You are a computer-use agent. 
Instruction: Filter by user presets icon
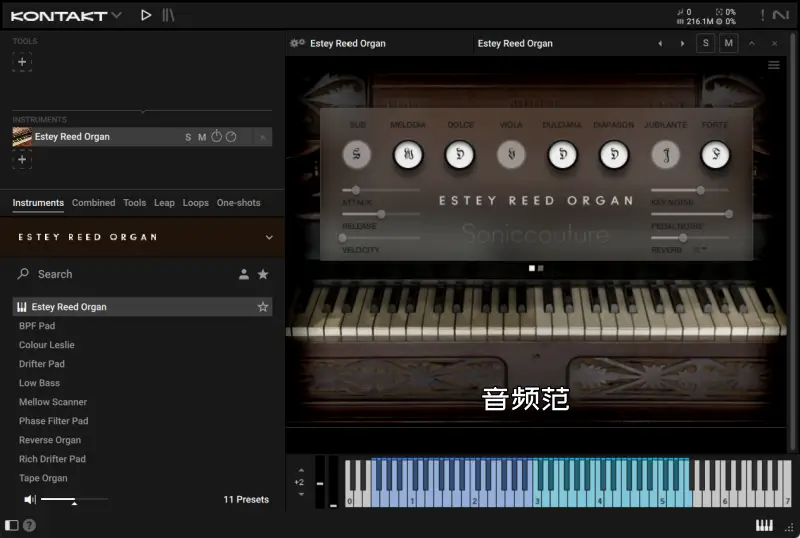[244, 274]
